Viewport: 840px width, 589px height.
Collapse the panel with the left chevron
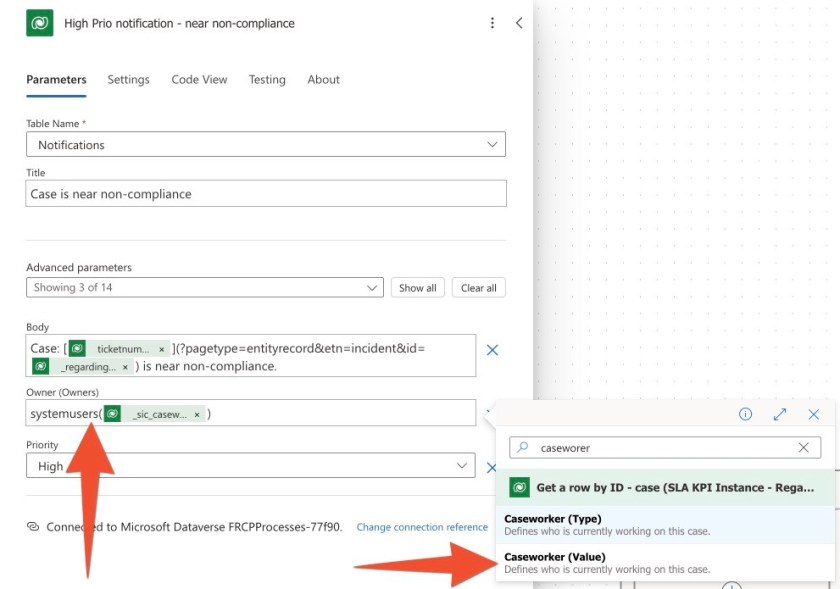519,23
